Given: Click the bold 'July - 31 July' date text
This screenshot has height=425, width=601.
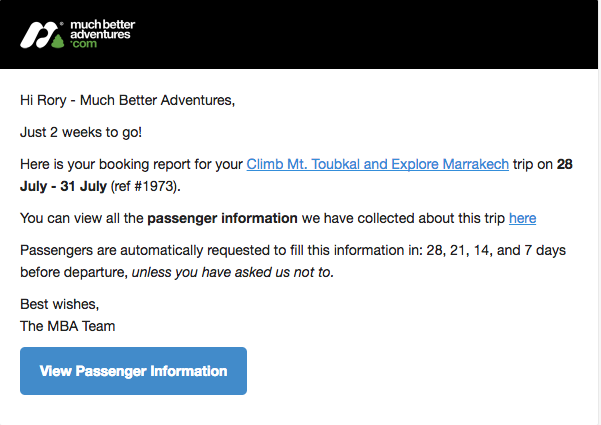Looking at the screenshot, I should pyautogui.click(x=70, y=185).
